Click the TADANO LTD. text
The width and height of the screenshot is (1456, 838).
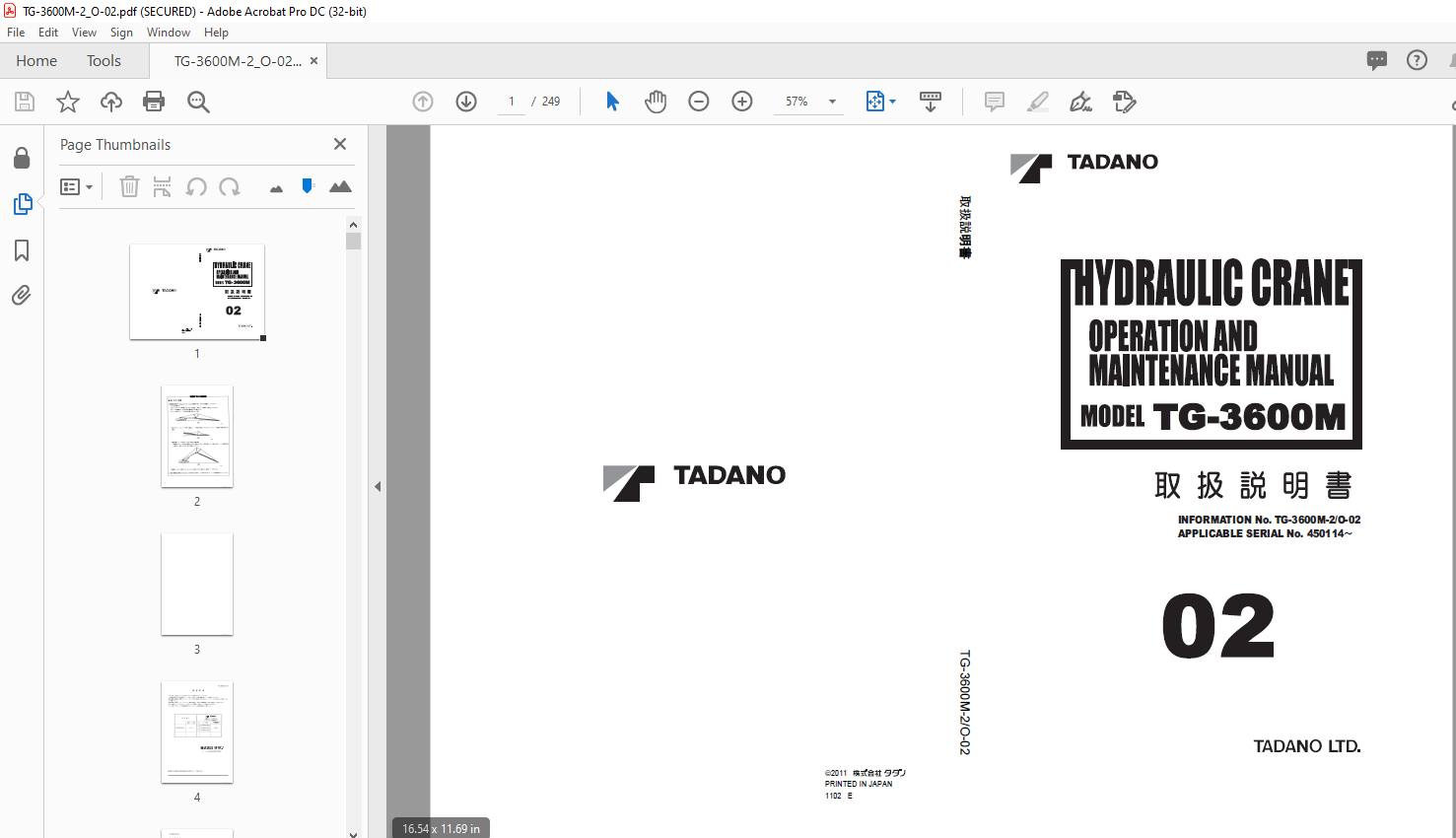(x=1307, y=746)
